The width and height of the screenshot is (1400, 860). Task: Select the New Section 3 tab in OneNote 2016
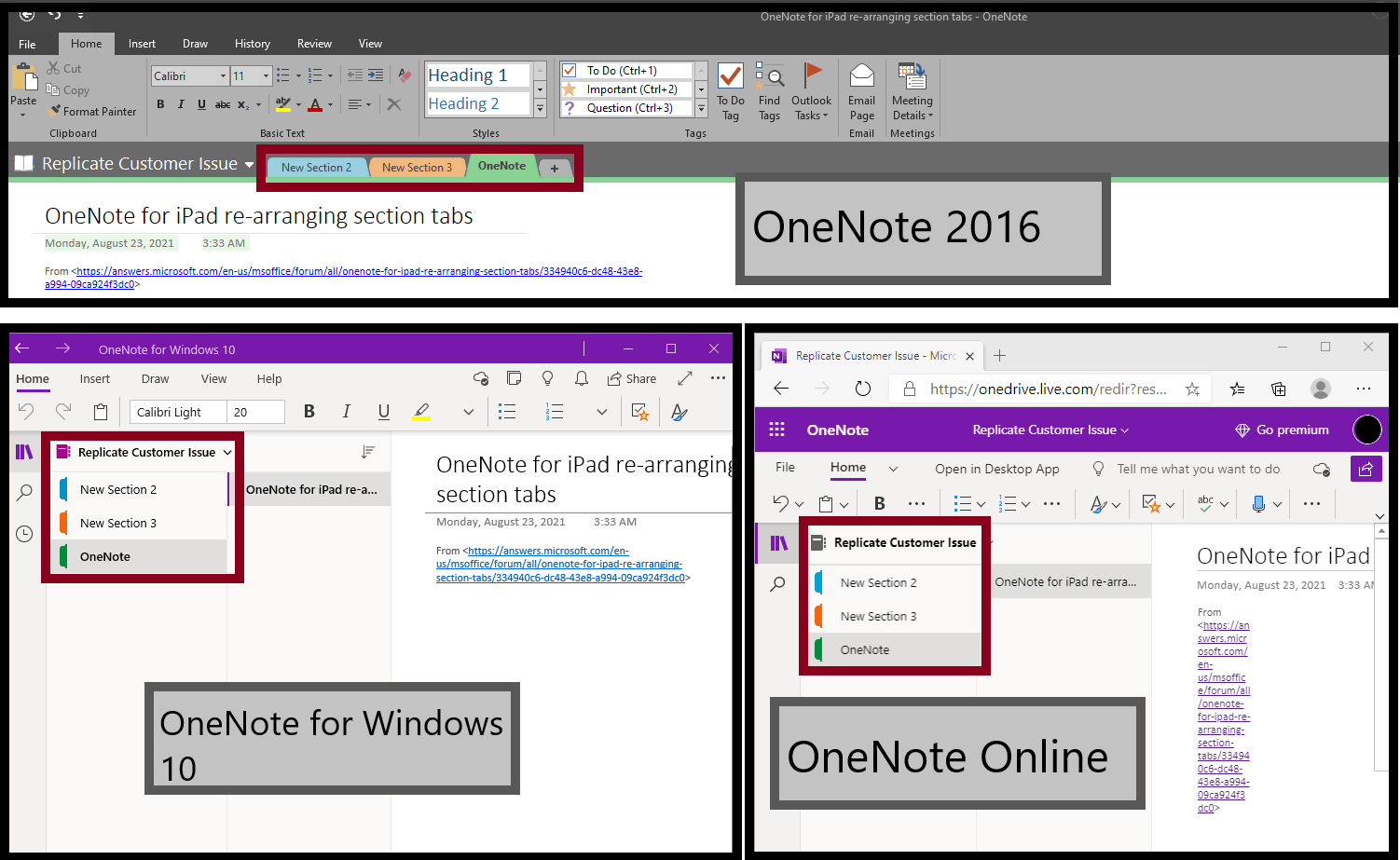[417, 168]
